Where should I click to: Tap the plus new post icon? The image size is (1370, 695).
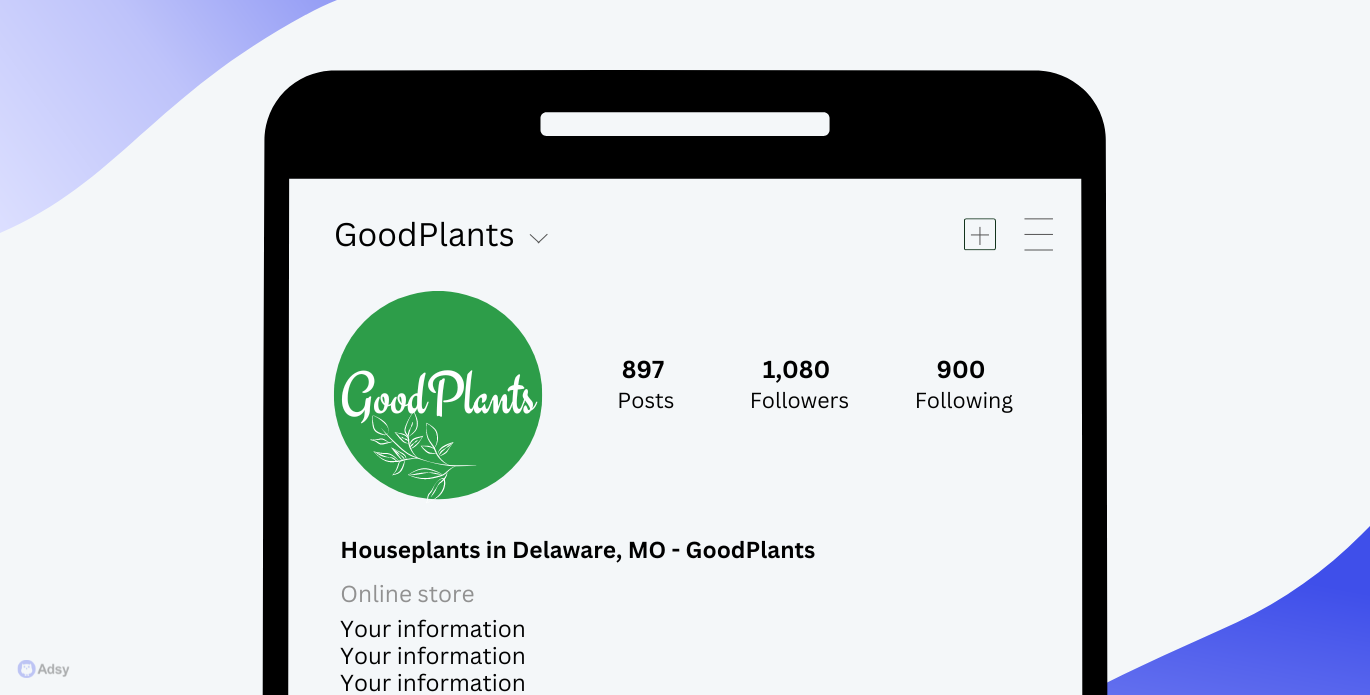tap(980, 234)
